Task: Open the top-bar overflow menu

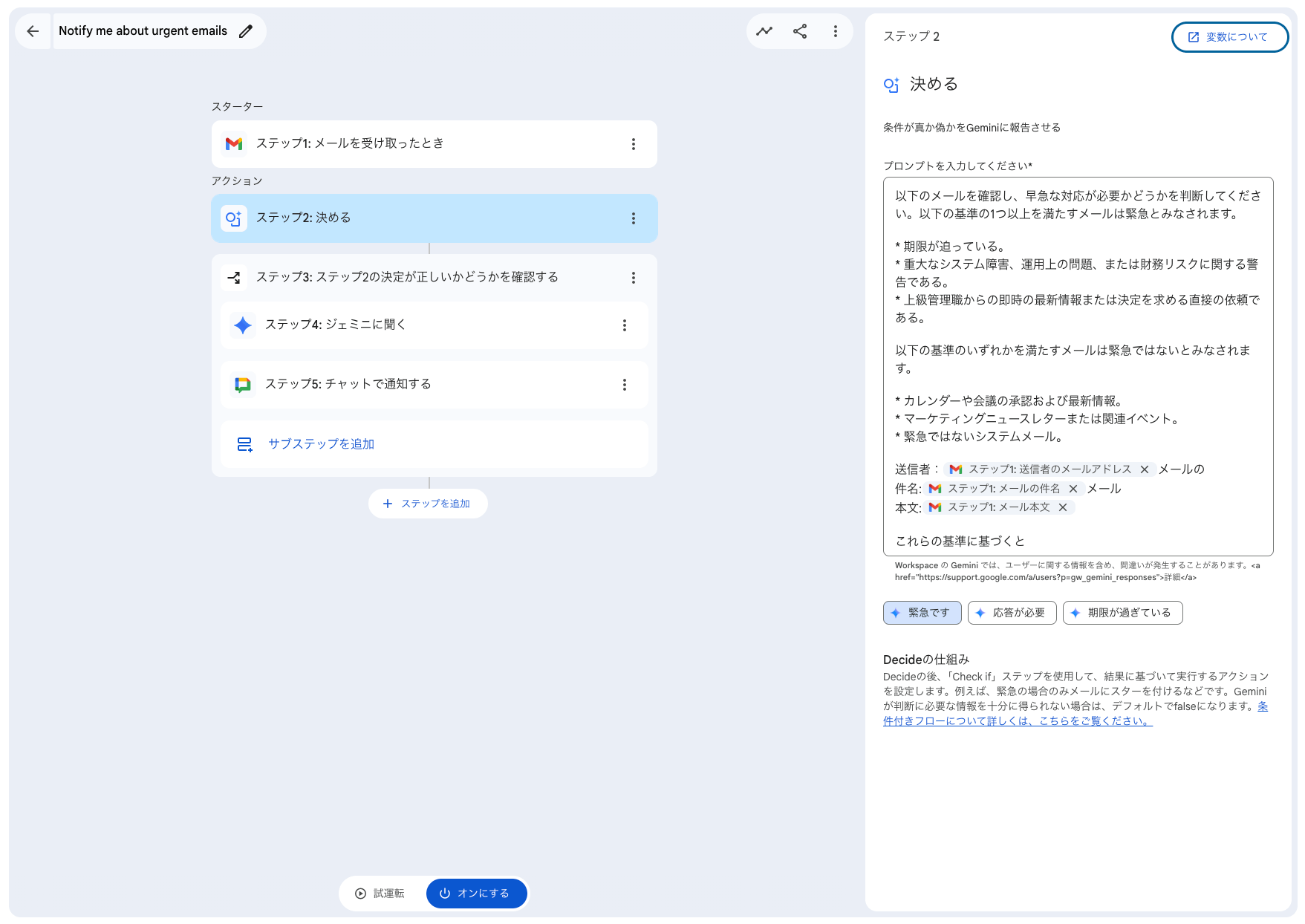Action: point(836,31)
